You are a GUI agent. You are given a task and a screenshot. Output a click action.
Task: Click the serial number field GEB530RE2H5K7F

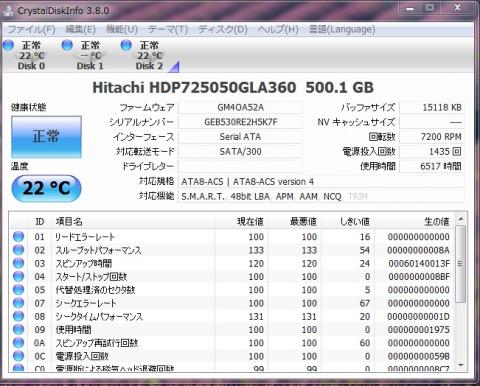click(240, 122)
